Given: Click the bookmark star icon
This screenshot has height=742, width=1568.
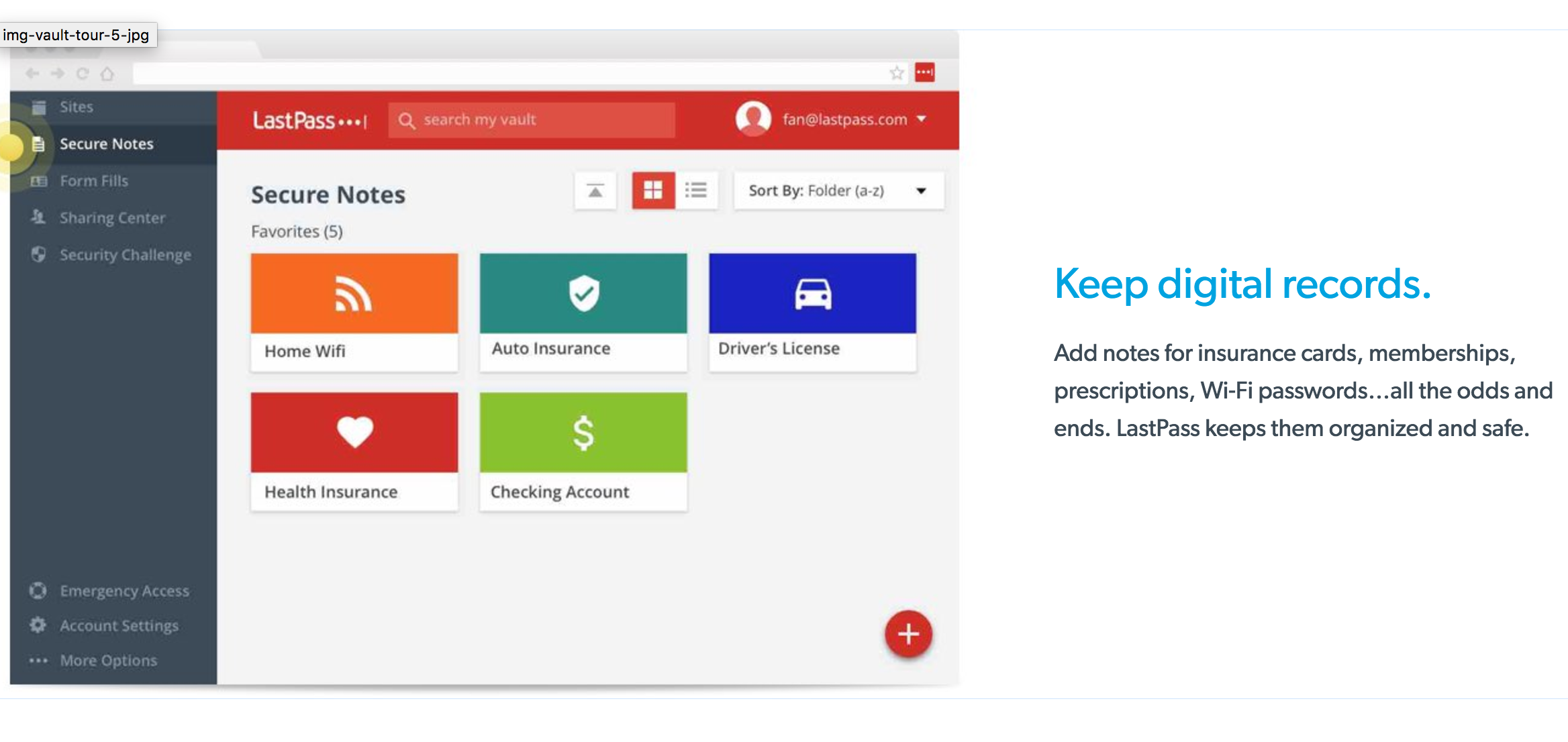Looking at the screenshot, I should point(896,72).
